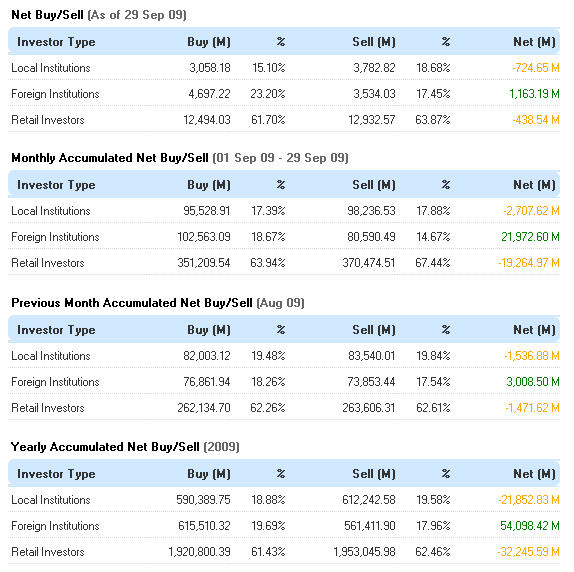Click the 98,236.53 sell value
Viewport: 574px width, 572px height.
pos(371,211)
